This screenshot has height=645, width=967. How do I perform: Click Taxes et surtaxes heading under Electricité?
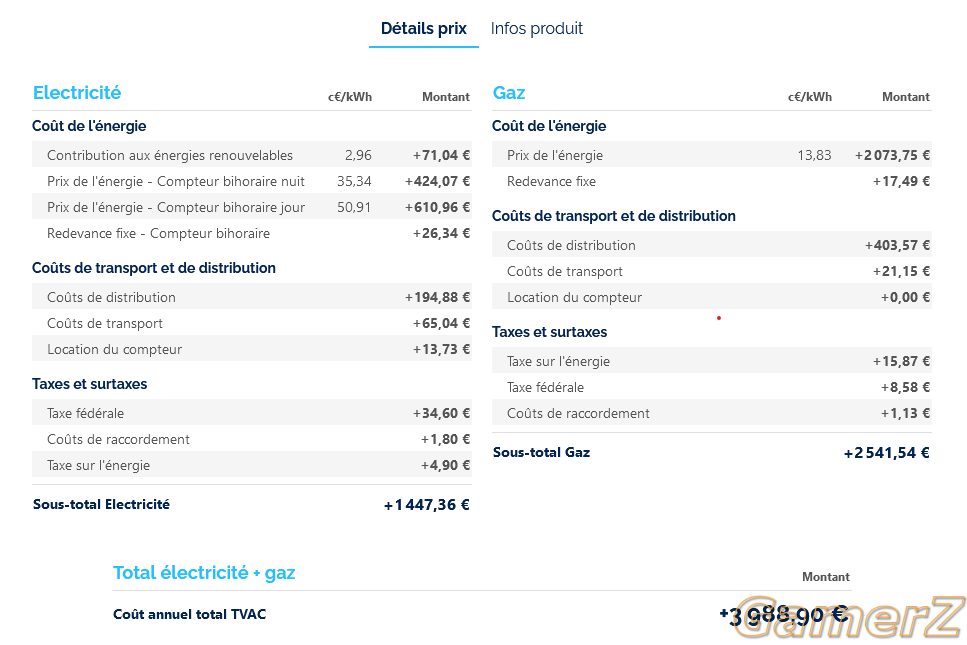tap(89, 384)
